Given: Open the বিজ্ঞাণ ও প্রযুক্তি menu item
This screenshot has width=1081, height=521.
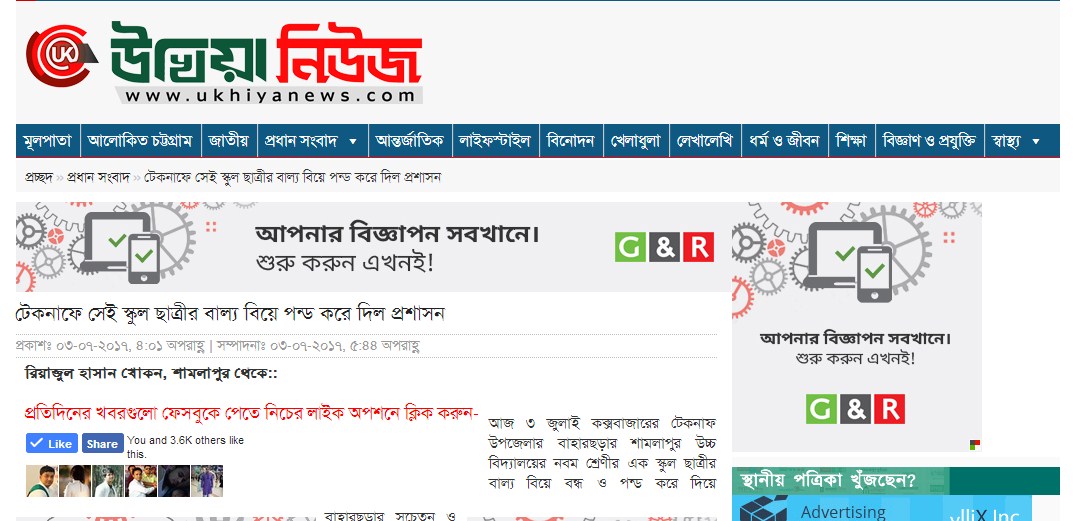Looking at the screenshot, I should [x=930, y=141].
